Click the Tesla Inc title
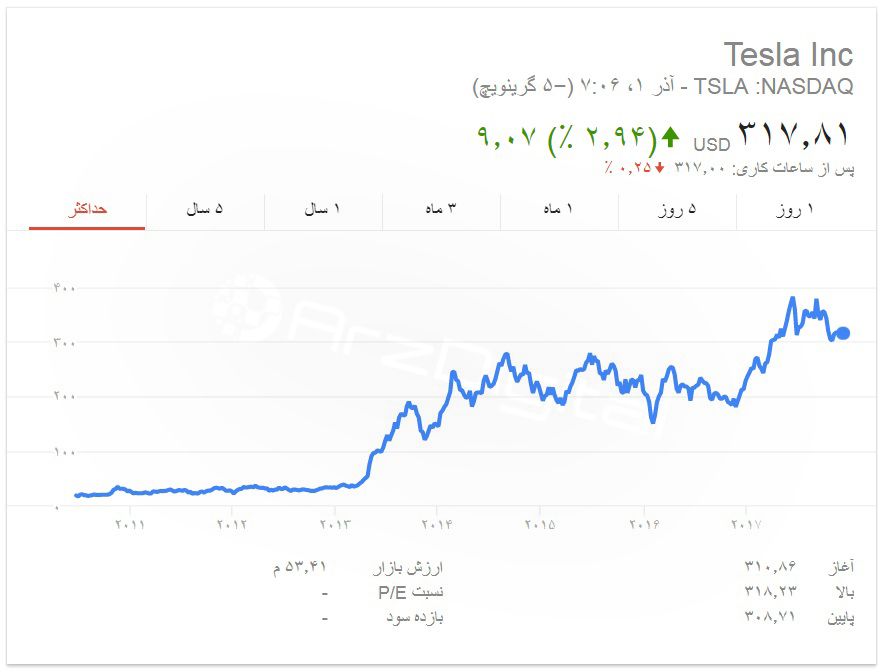The height and width of the screenshot is (672, 886). click(788, 54)
